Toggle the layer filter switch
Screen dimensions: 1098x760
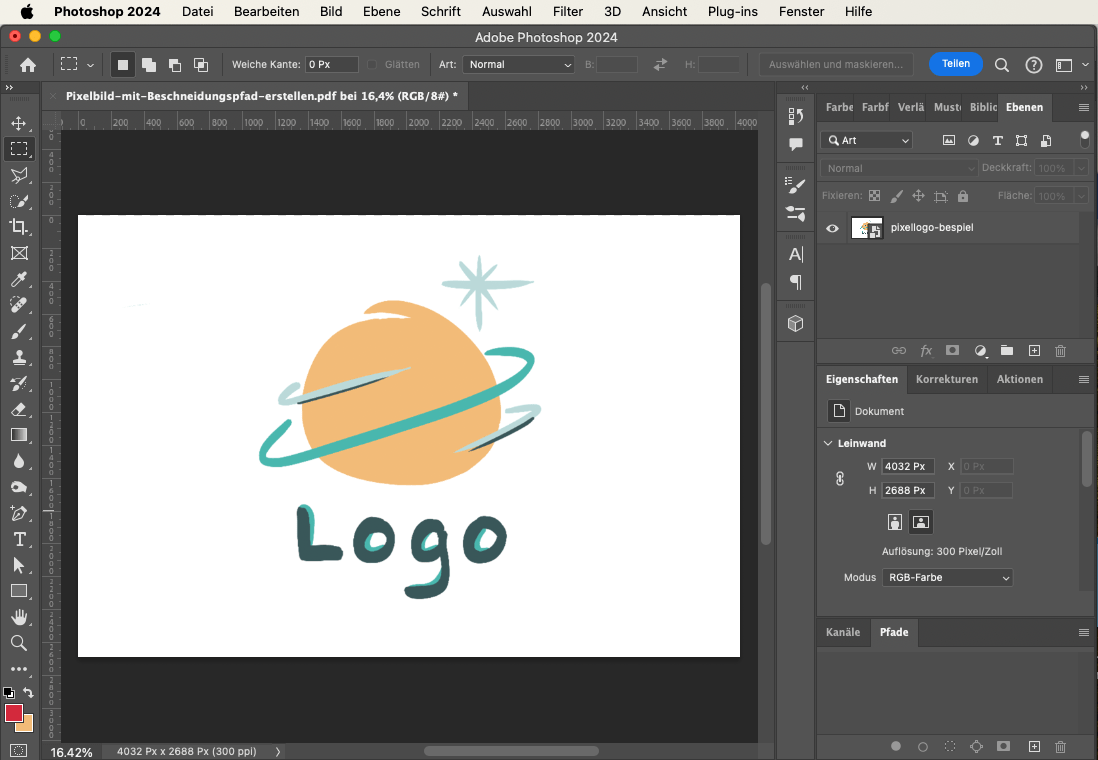(x=1084, y=139)
